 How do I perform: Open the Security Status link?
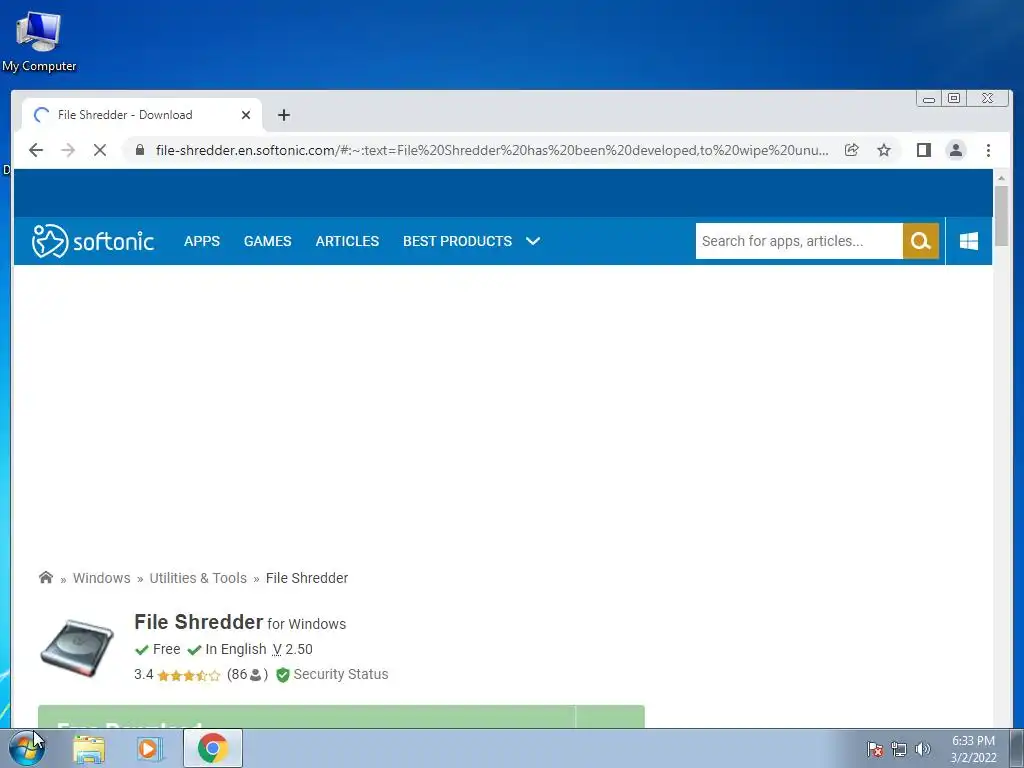pyautogui.click(x=341, y=674)
